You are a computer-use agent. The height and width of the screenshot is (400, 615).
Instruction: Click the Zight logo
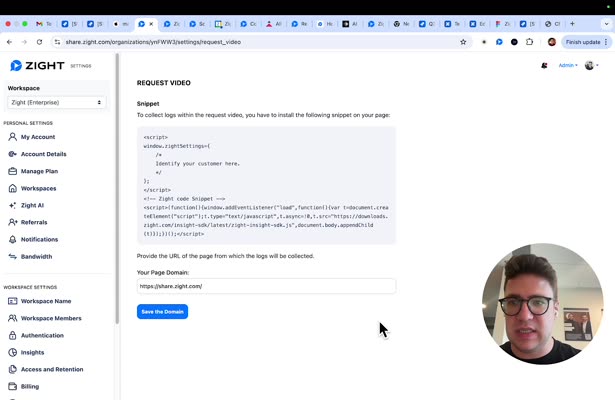click(x=37, y=65)
